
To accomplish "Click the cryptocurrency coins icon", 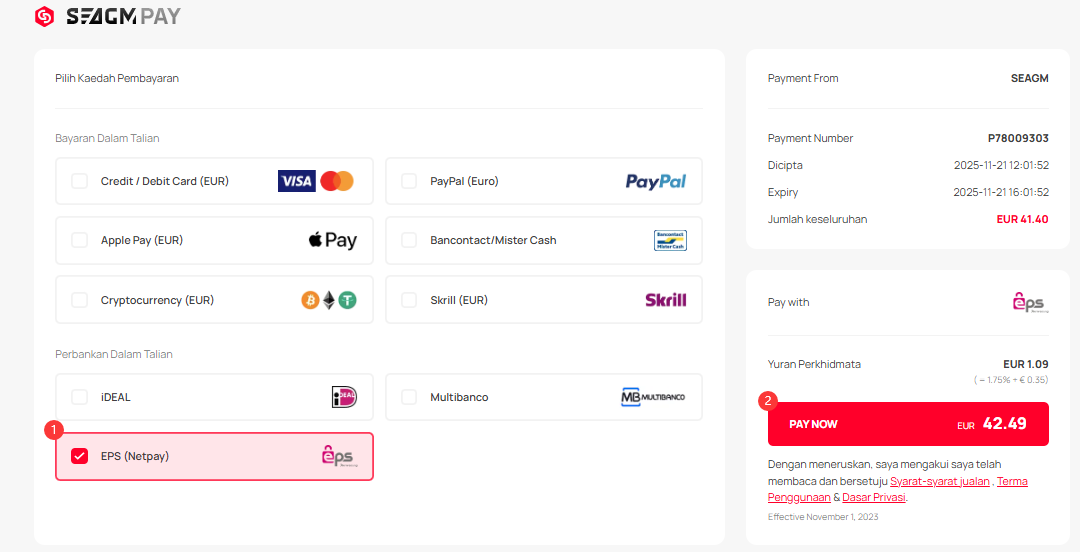I will pos(329,300).
